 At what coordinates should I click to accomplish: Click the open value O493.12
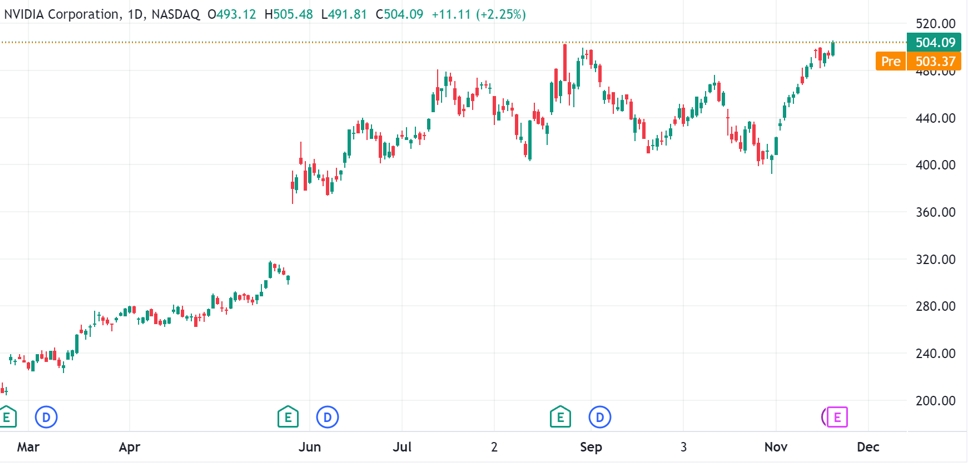click(232, 14)
